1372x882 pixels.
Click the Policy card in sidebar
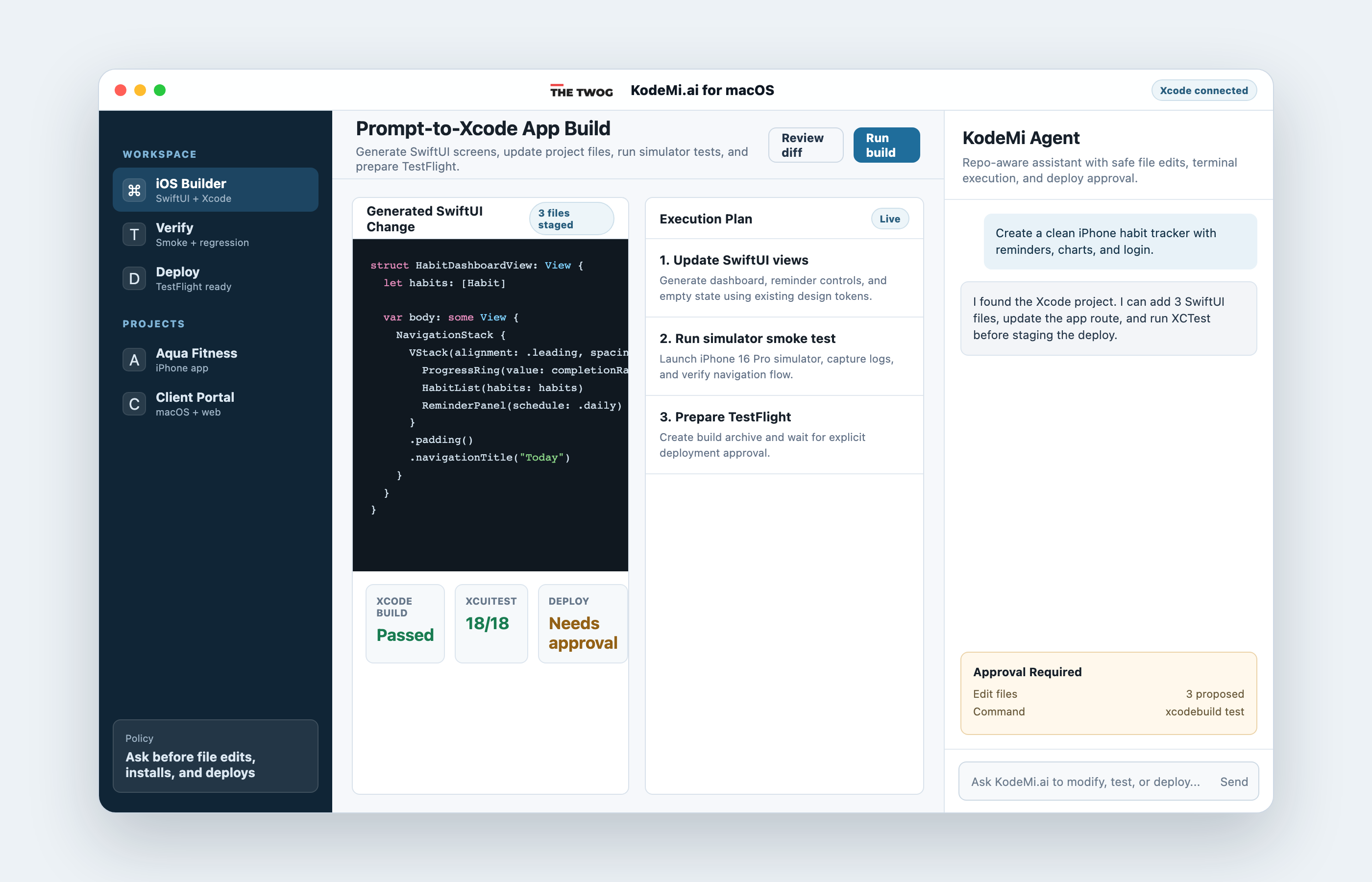click(215, 756)
